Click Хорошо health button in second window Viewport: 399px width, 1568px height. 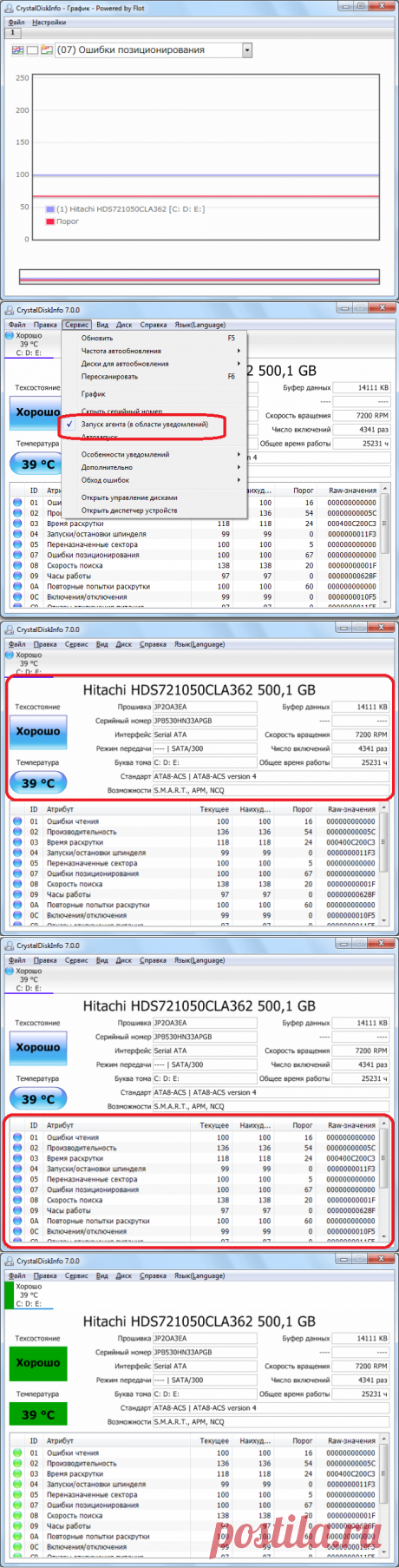click(35, 412)
